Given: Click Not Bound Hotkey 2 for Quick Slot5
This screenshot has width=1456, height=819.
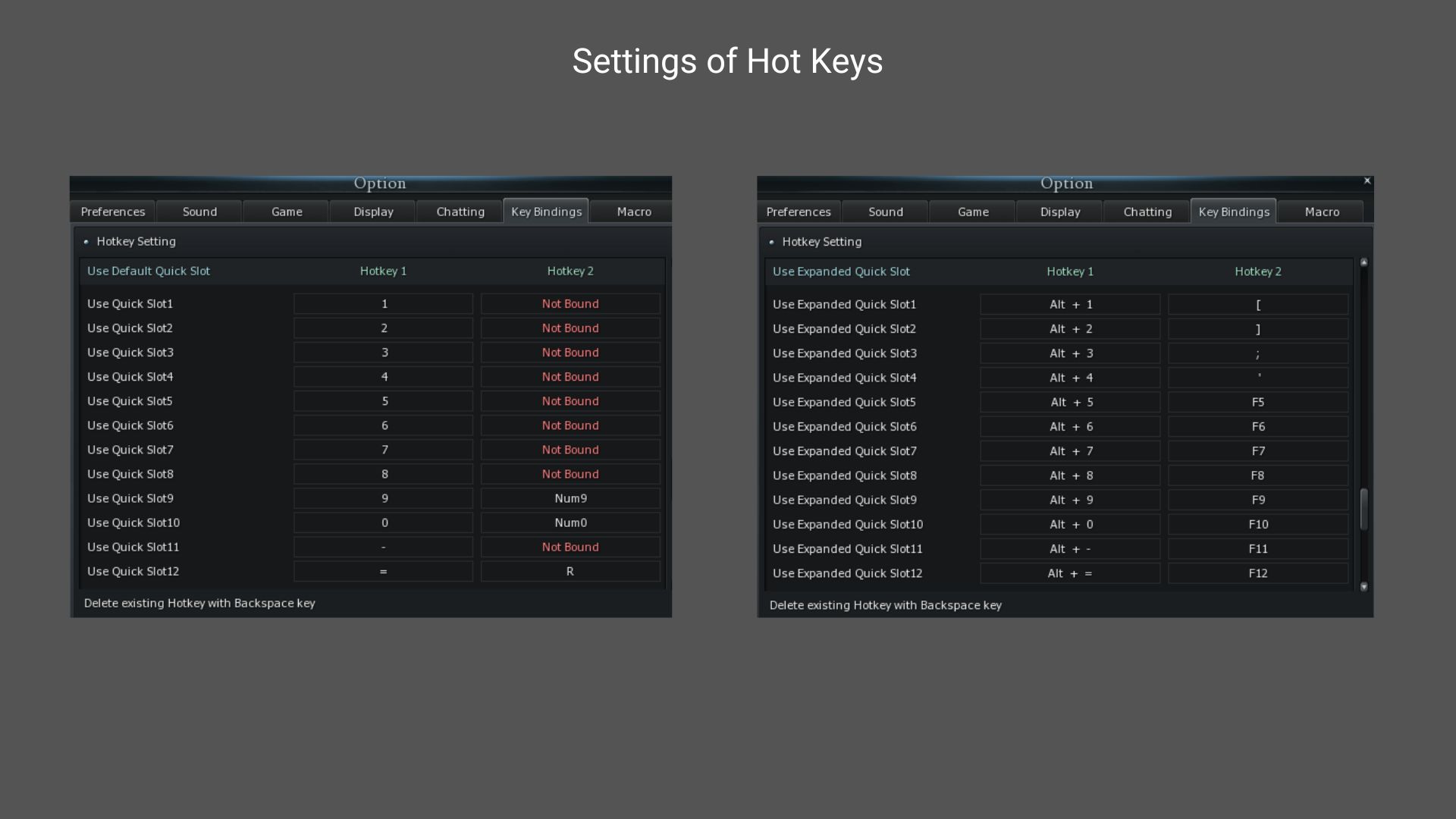Looking at the screenshot, I should tap(570, 401).
